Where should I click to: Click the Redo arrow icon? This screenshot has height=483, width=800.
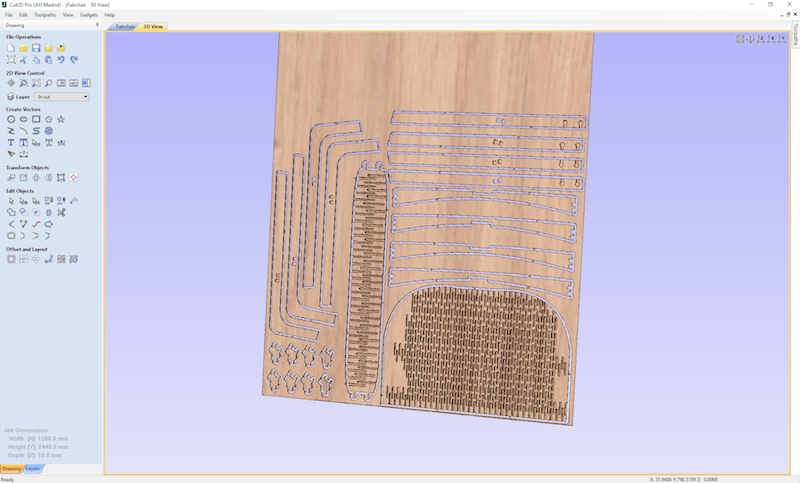pos(74,60)
